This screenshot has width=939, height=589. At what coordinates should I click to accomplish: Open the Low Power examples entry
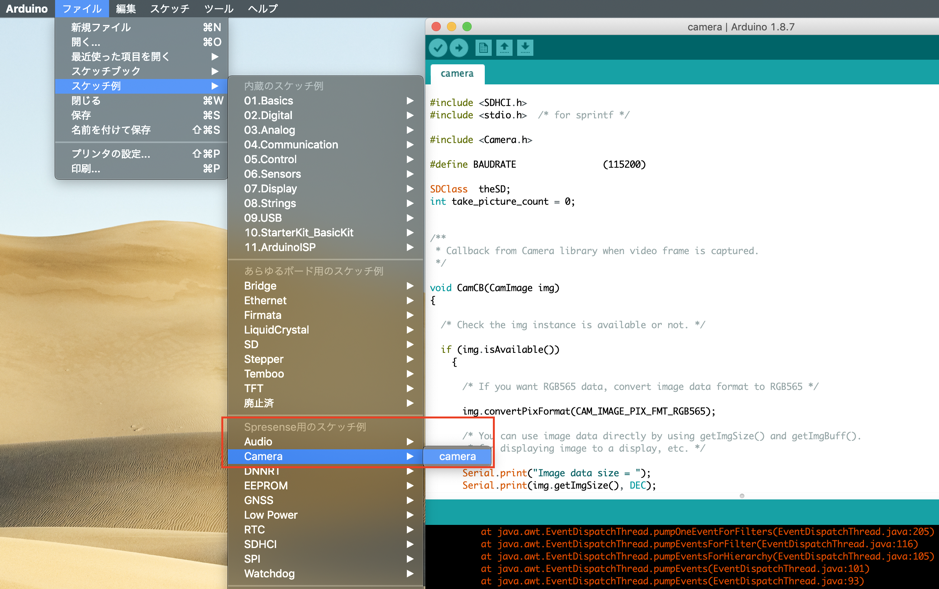326,515
